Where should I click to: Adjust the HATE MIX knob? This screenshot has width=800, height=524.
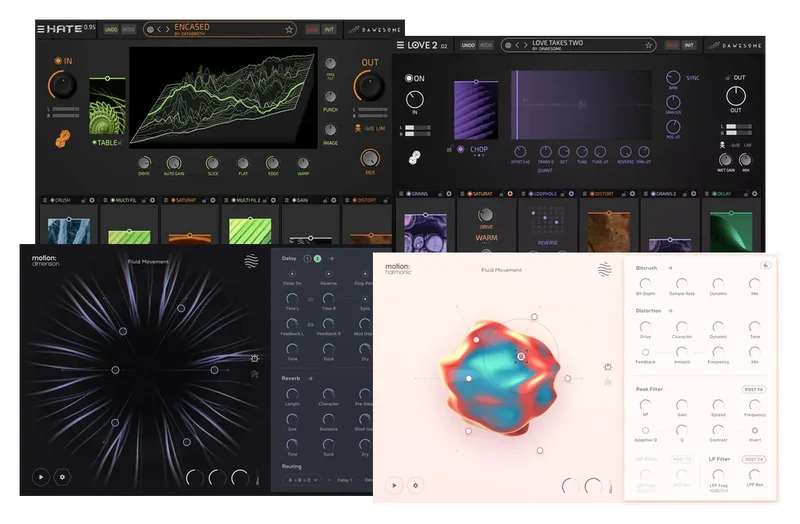[x=370, y=158]
